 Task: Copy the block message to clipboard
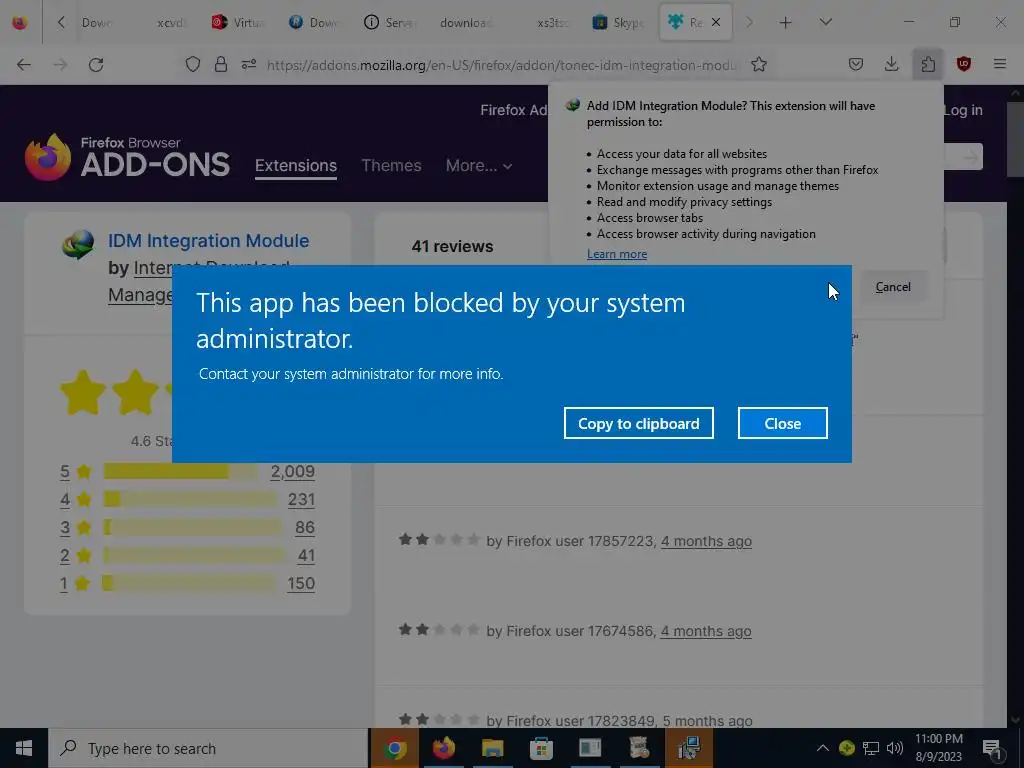638,423
